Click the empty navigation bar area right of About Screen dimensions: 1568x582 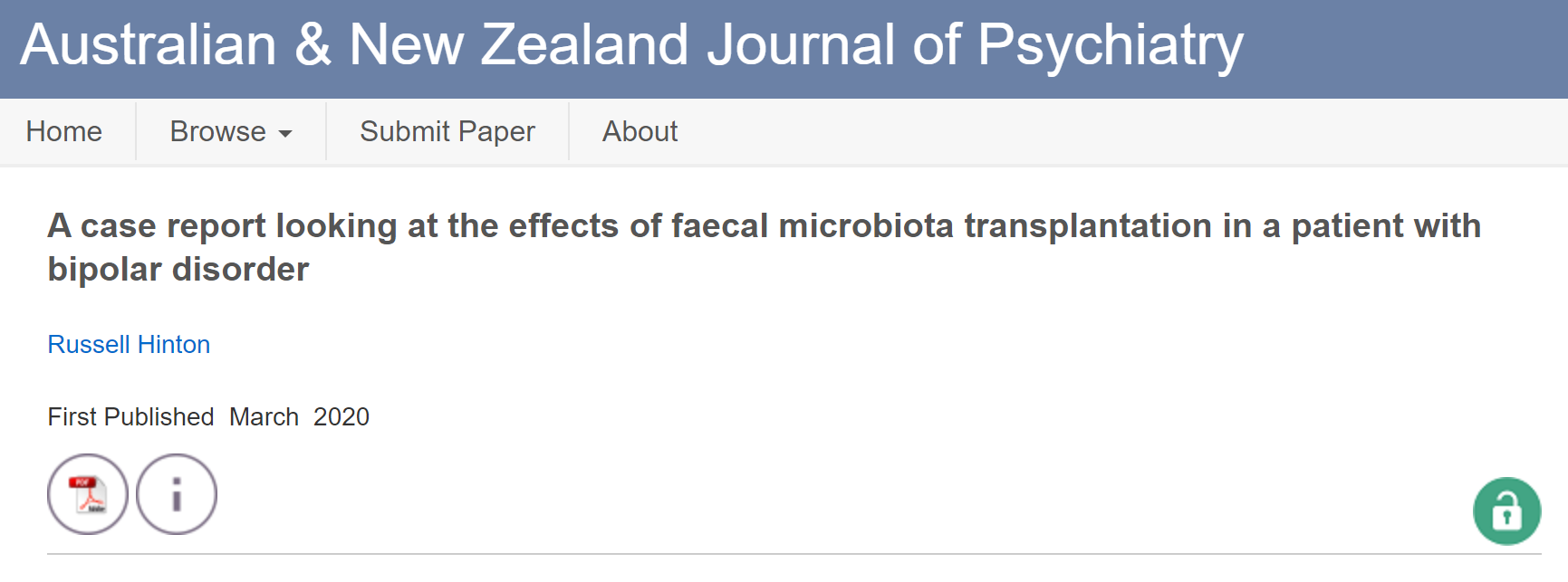(1087, 131)
